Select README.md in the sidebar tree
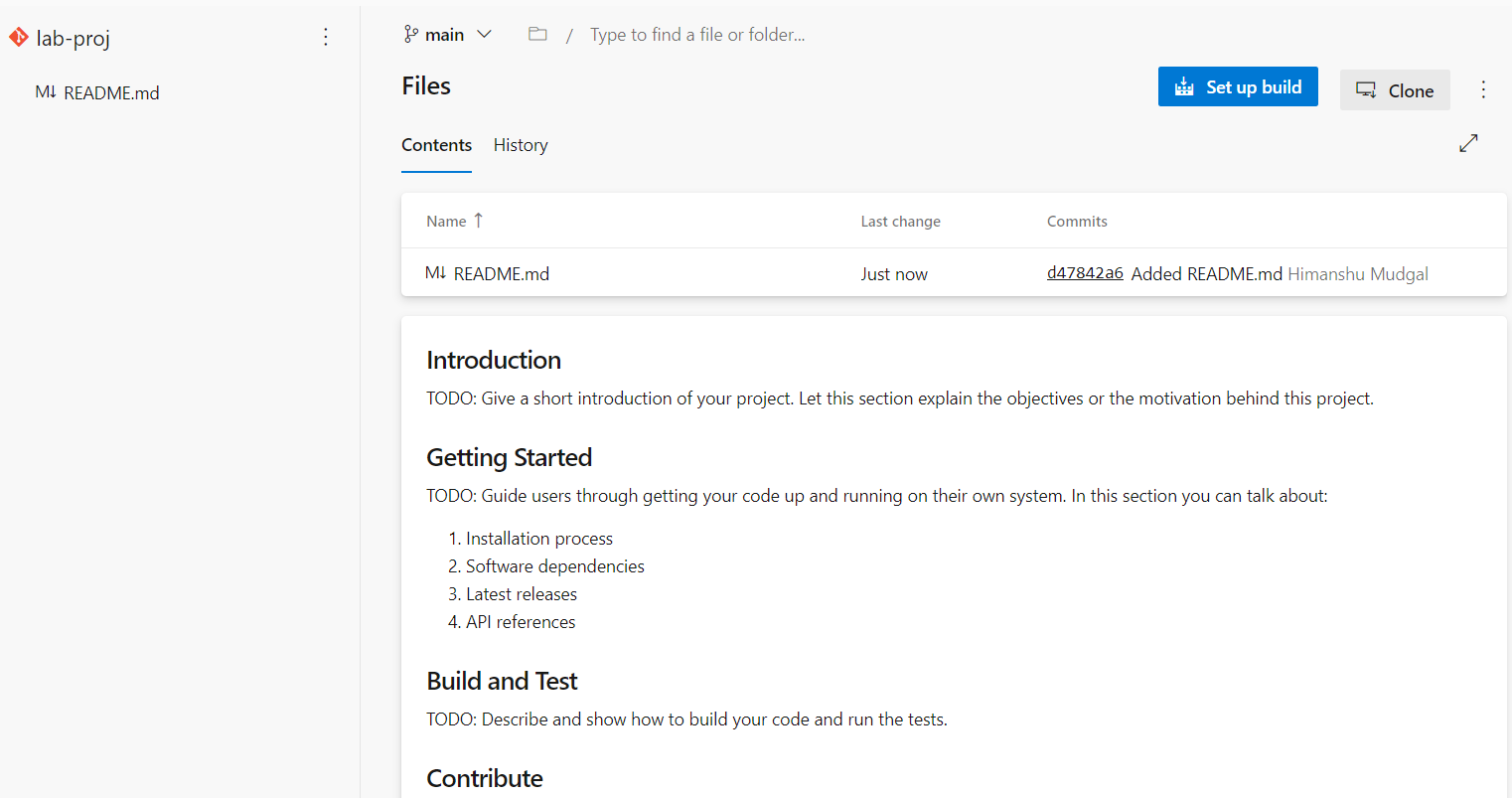The width and height of the screenshot is (1512, 798). tap(111, 92)
